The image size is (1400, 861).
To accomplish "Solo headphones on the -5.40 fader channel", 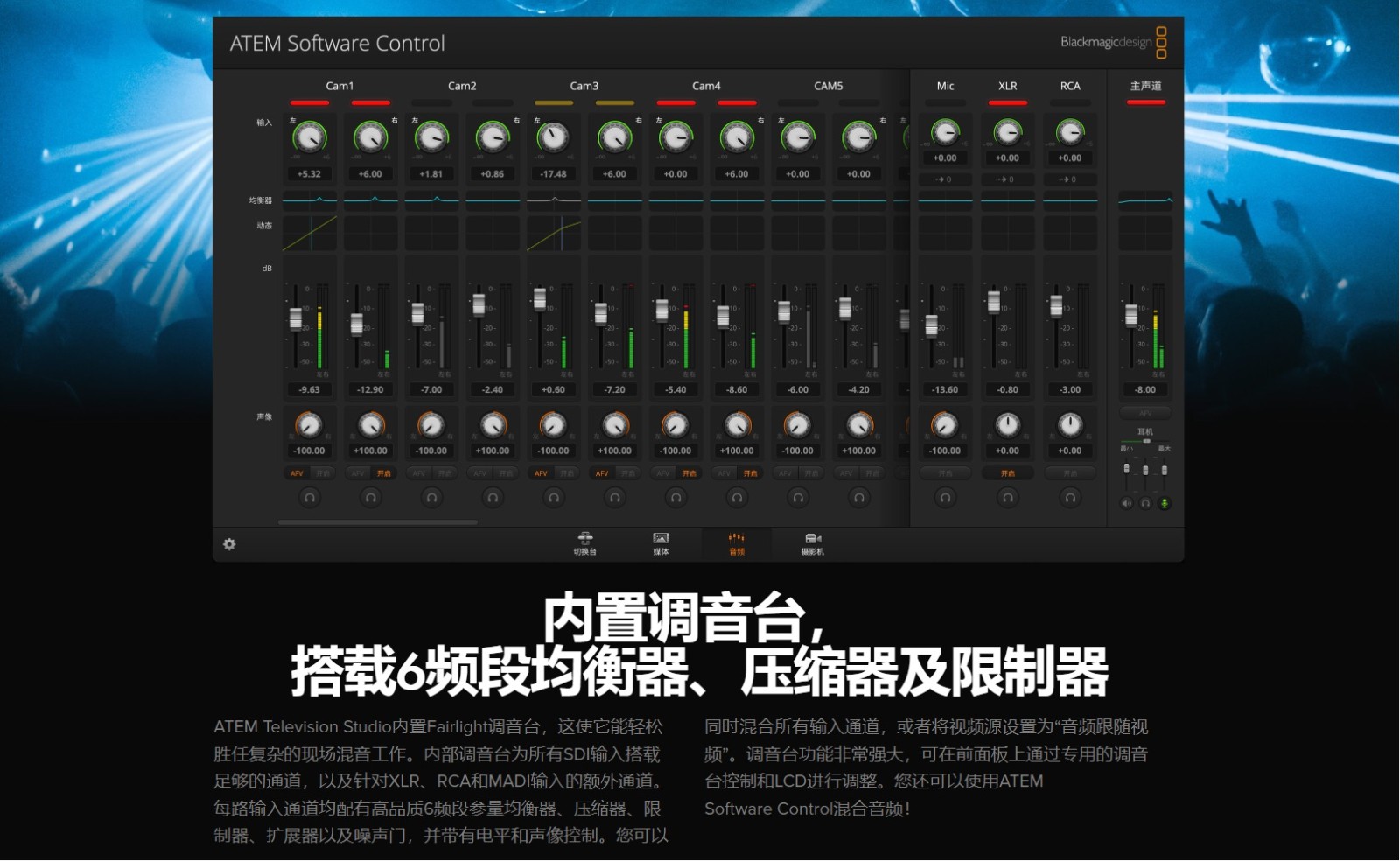I will pyautogui.click(x=676, y=498).
